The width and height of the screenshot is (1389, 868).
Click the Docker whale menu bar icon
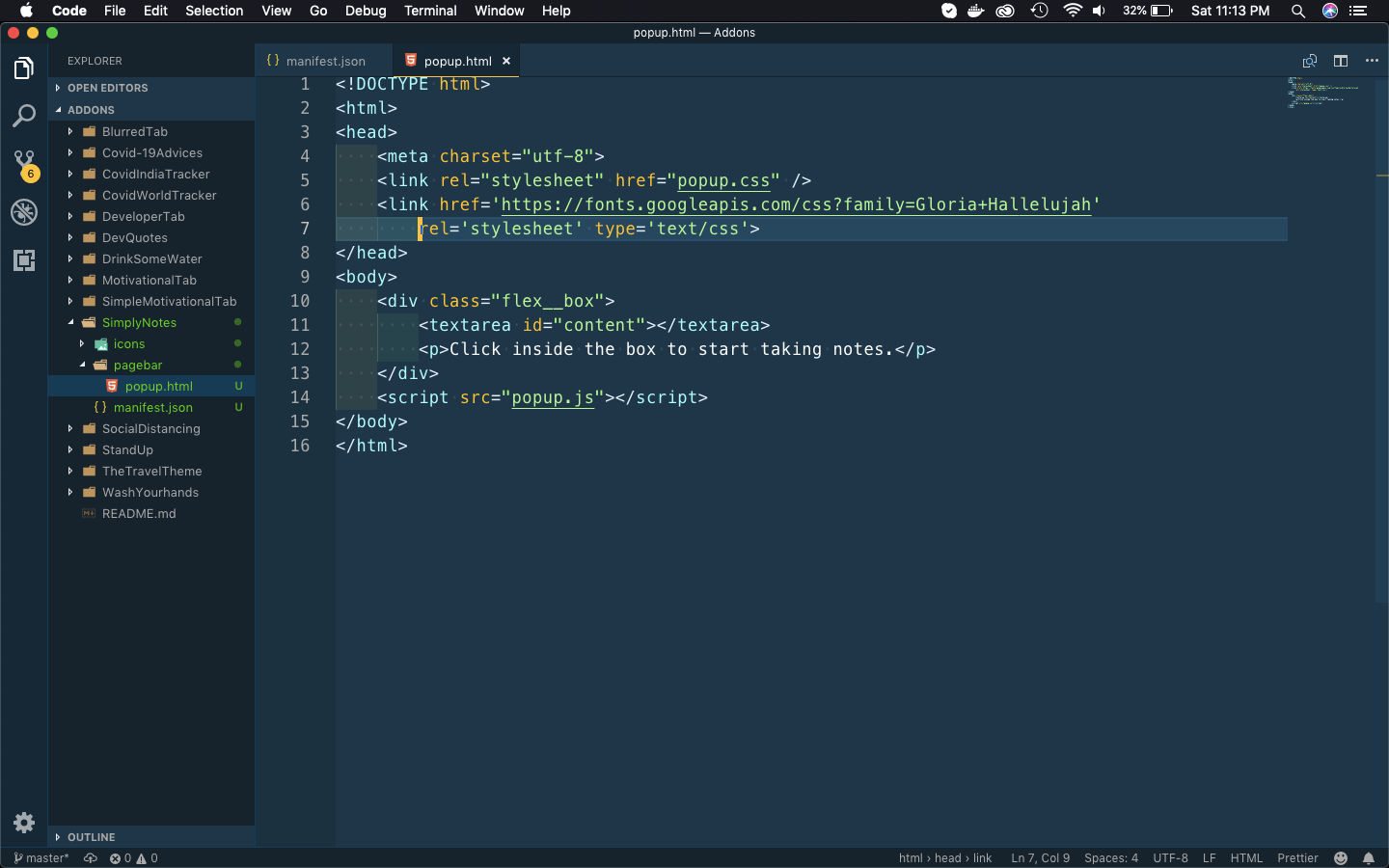tap(976, 11)
